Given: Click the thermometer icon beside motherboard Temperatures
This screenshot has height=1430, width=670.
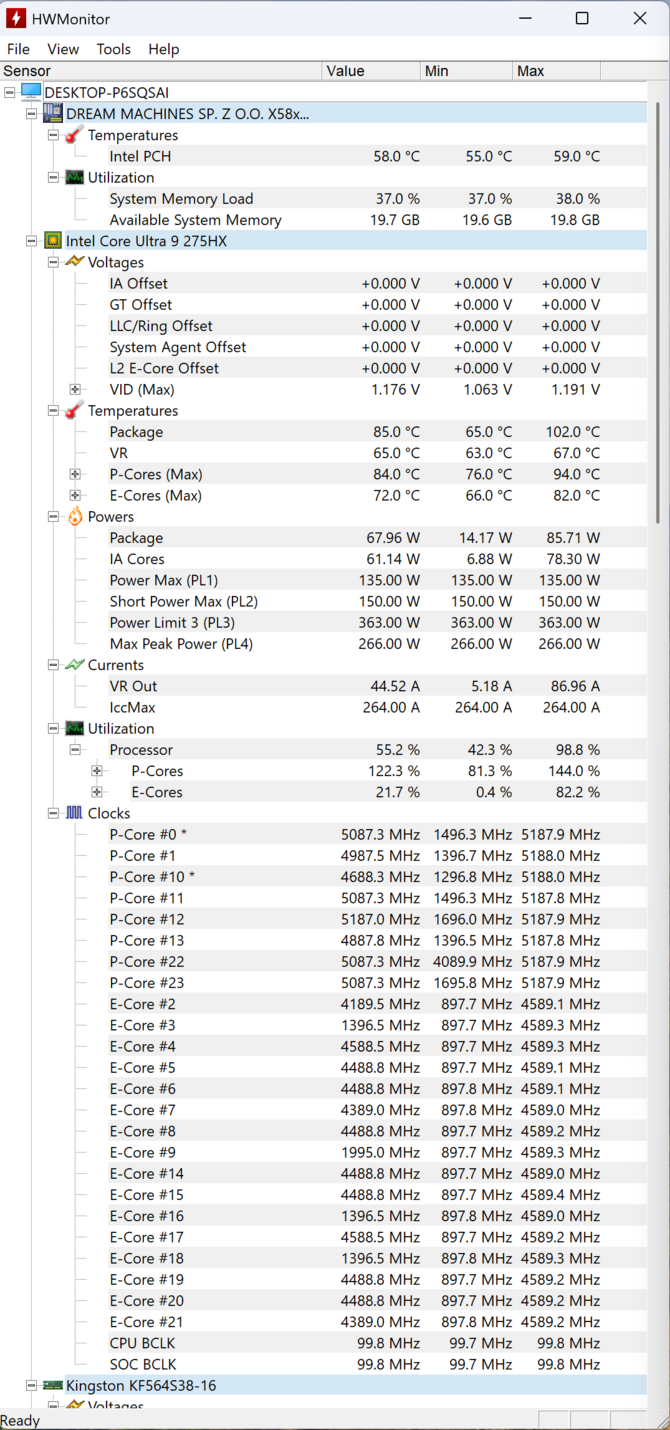Looking at the screenshot, I should click(75, 135).
